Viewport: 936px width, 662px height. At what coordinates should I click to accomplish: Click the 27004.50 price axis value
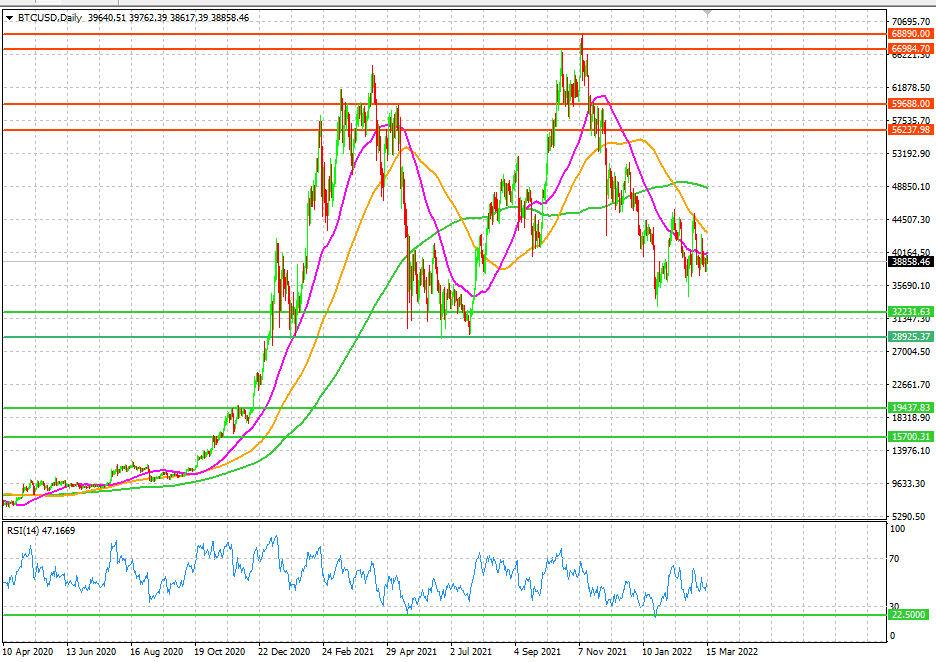911,352
